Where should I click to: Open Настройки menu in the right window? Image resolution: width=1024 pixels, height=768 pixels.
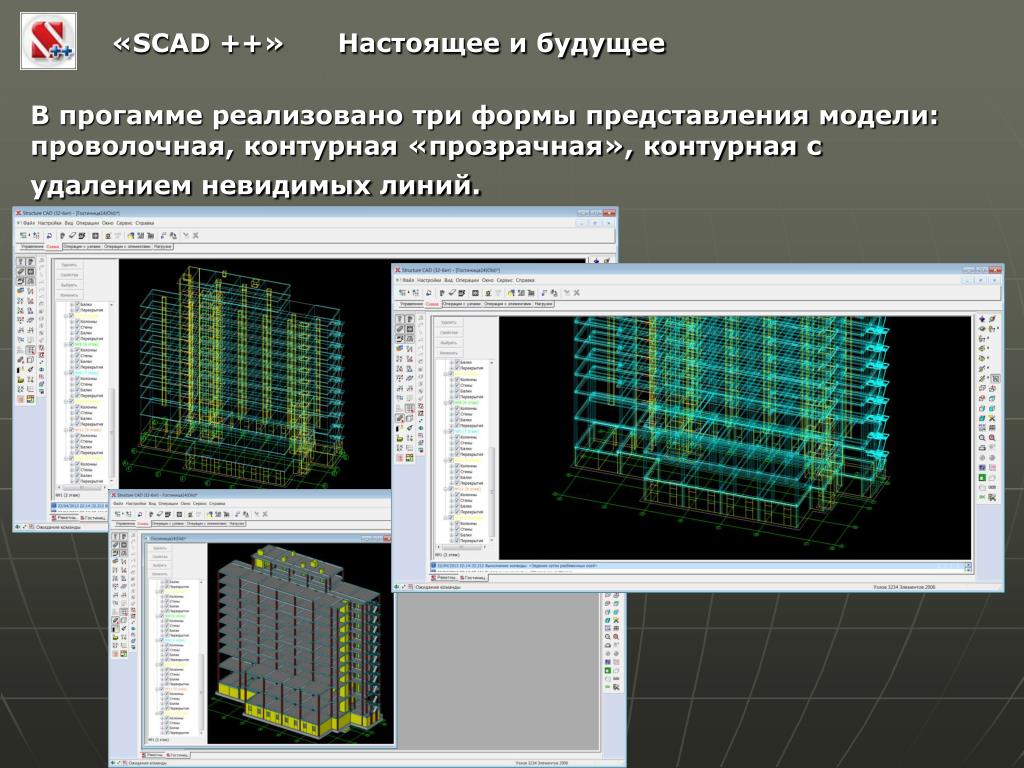(x=429, y=280)
